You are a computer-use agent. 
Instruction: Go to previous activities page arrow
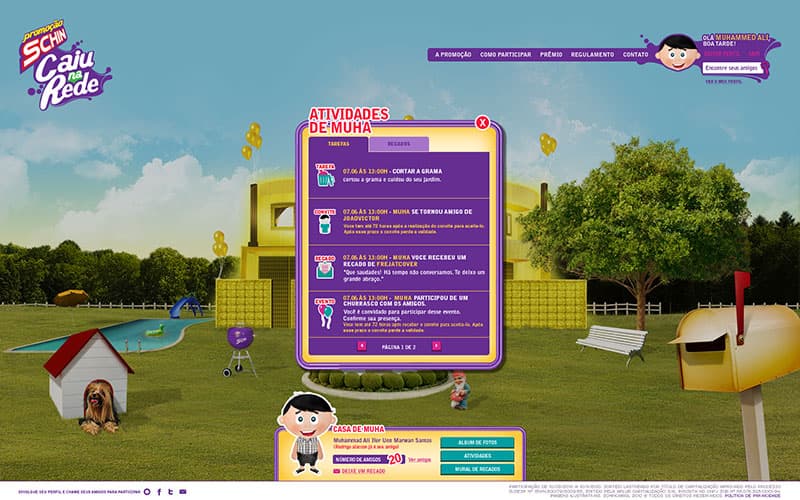(362, 346)
